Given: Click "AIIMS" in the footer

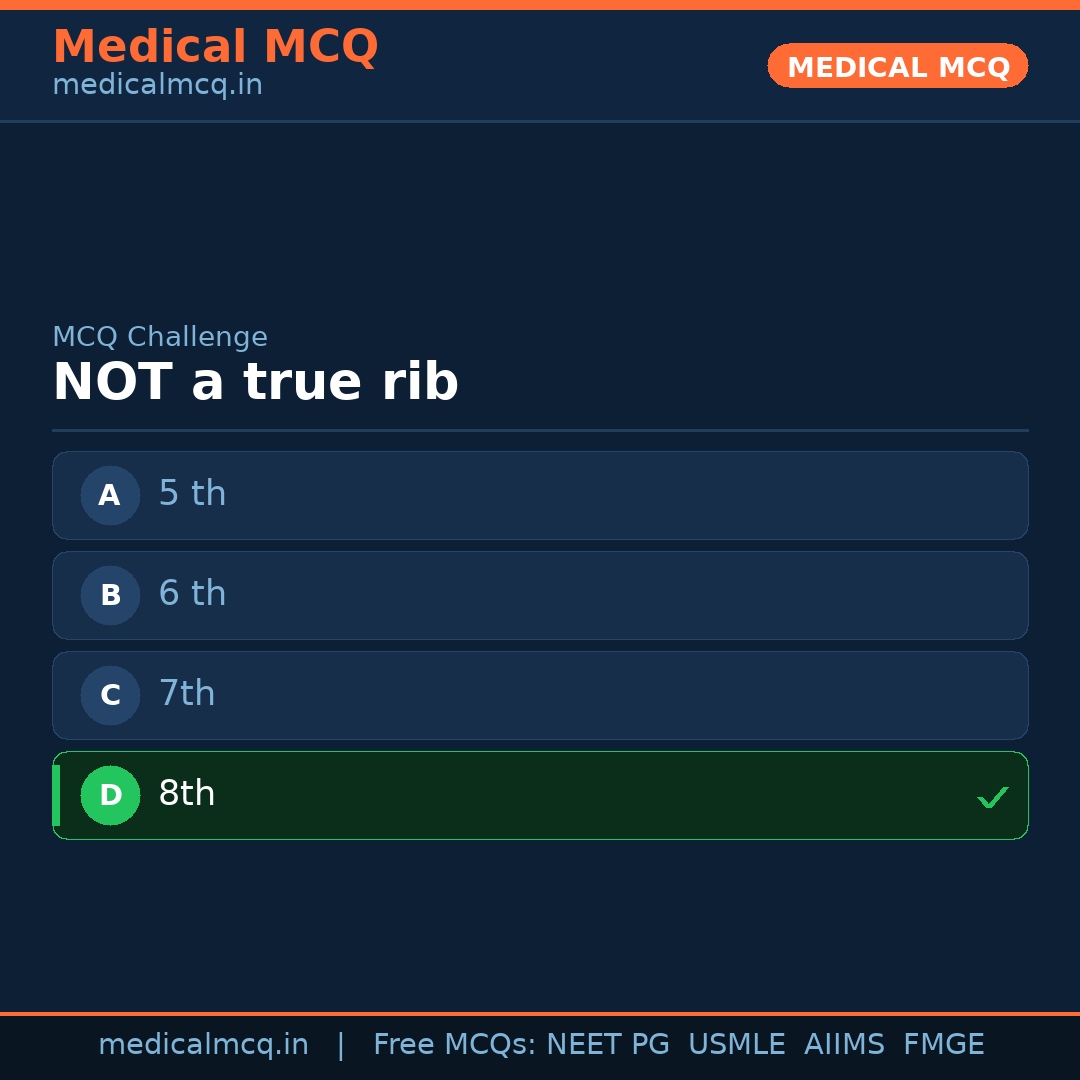Looking at the screenshot, I should 844,1045.
